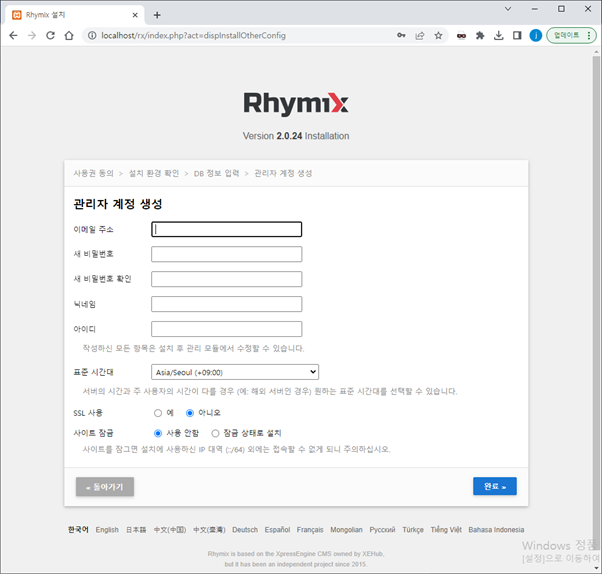Switch language to Türkçe

click(x=413, y=529)
